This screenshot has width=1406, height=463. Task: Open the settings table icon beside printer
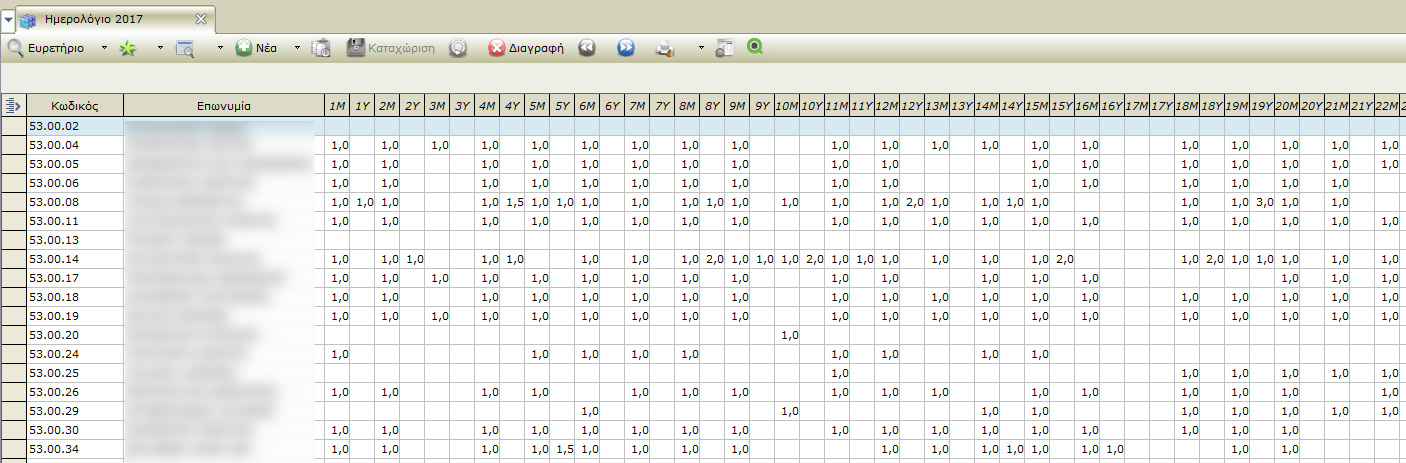click(725, 48)
